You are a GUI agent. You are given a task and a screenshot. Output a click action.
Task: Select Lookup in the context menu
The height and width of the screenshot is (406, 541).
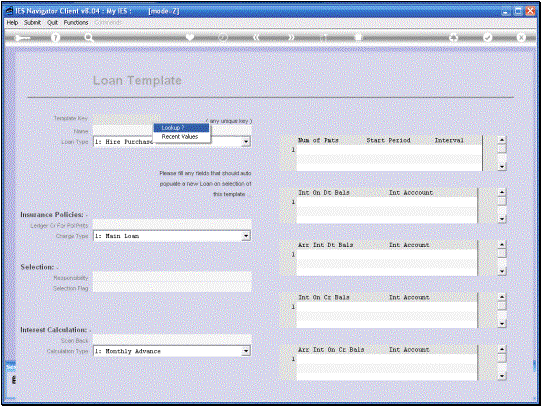tap(181, 128)
